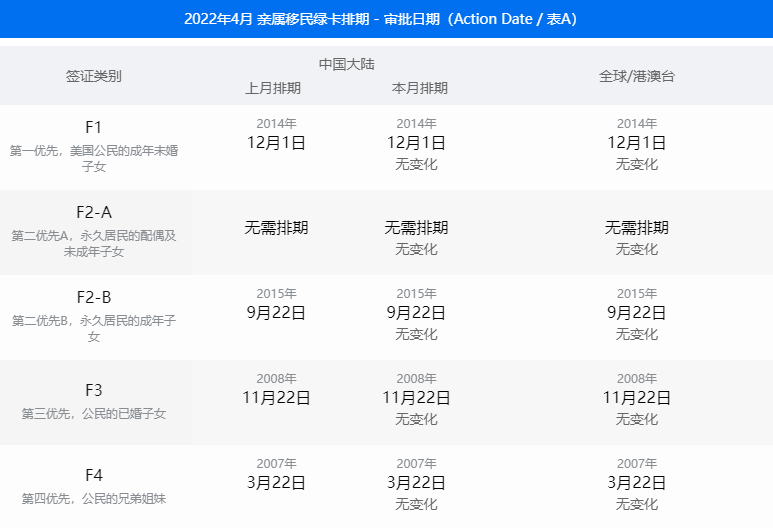This screenshot has height=528, width=773.
Task: Click F2-B 本月排期 date 9月22日
Action: (x=416, y=313)
